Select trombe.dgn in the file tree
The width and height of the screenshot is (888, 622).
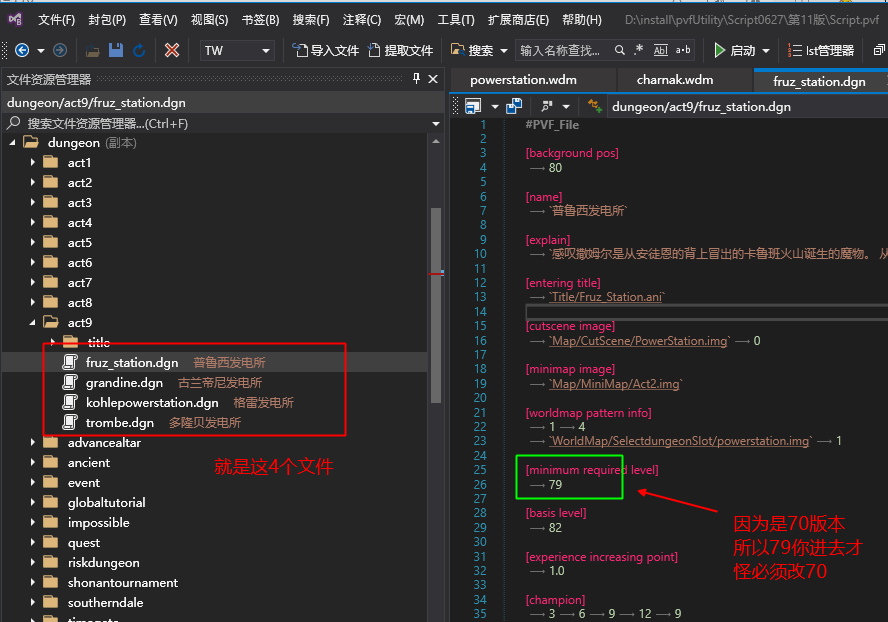[119, 423]
